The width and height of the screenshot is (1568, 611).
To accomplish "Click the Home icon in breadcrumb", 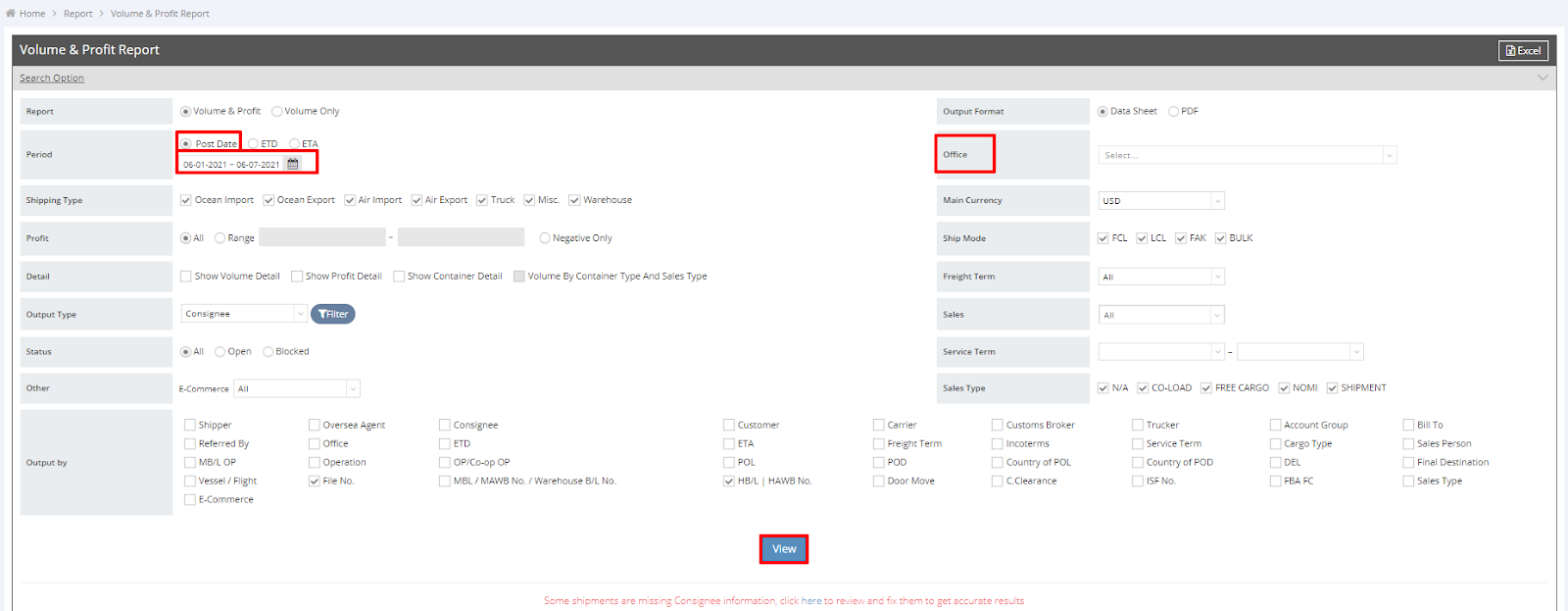I will pos(11,14).
